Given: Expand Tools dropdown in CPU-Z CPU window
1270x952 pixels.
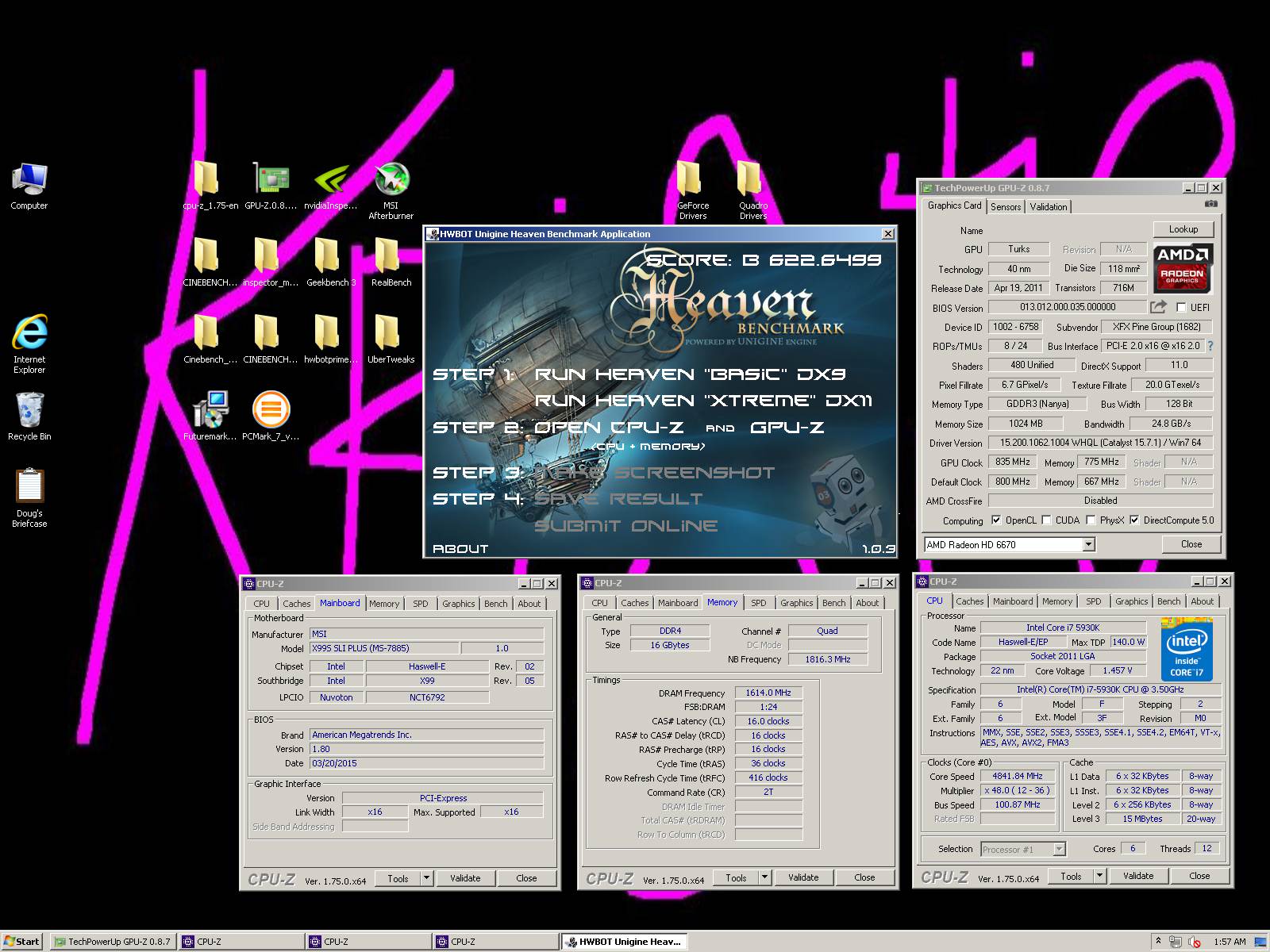Looking at the screenshot, I should 1099,876.
